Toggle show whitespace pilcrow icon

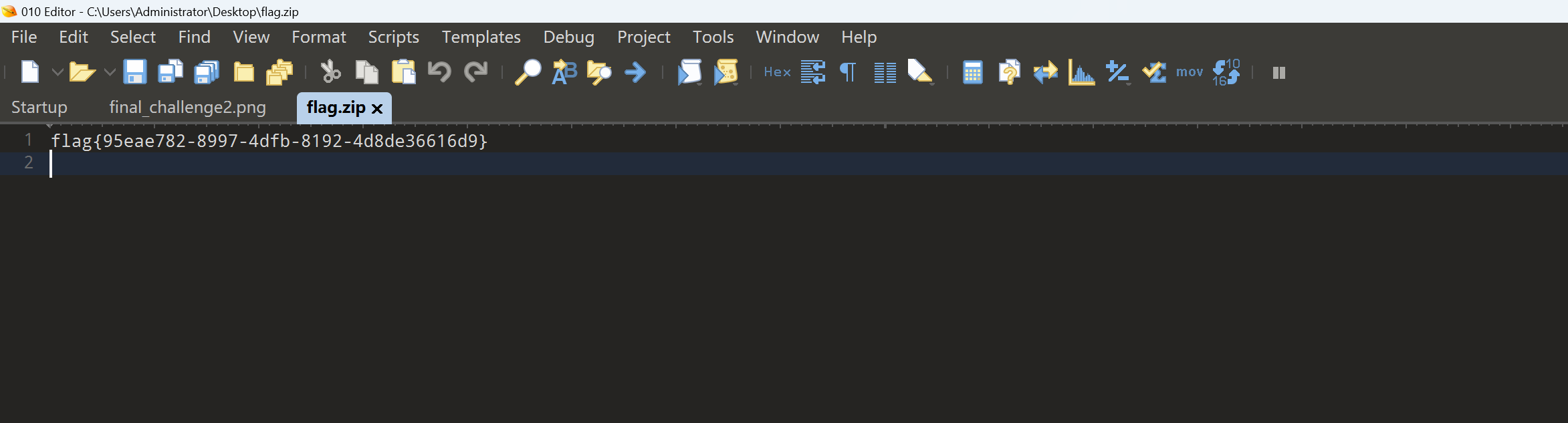848,72
